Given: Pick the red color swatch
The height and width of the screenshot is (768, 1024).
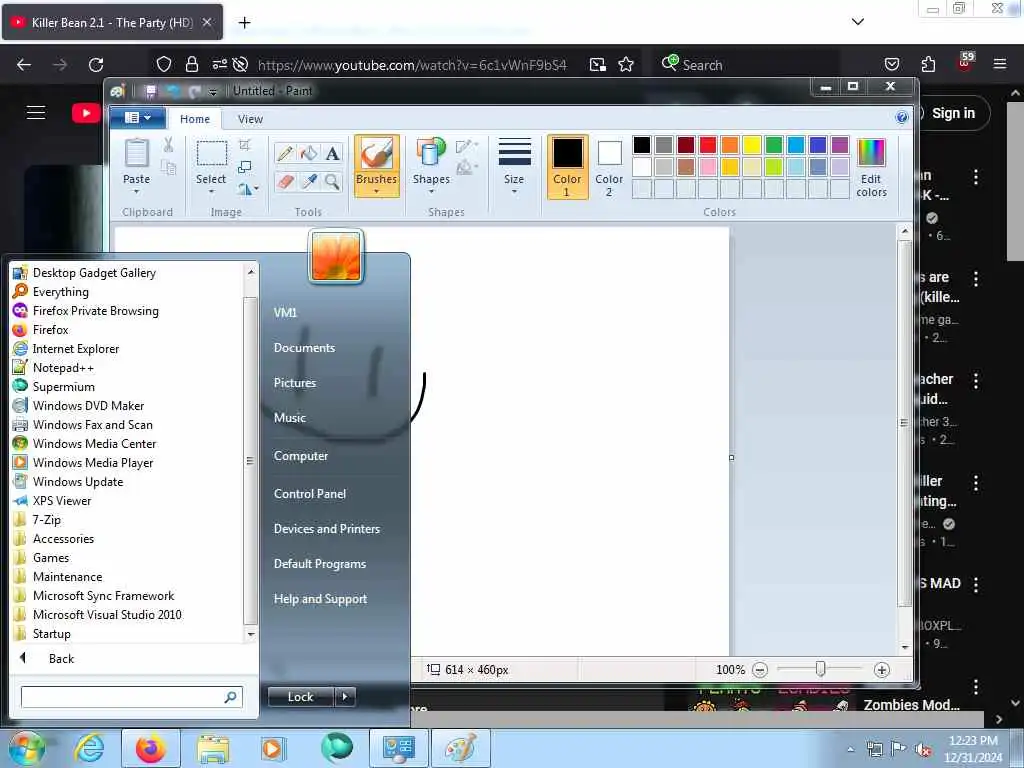Looking at the screenshot, I should [x=707, y=145].
